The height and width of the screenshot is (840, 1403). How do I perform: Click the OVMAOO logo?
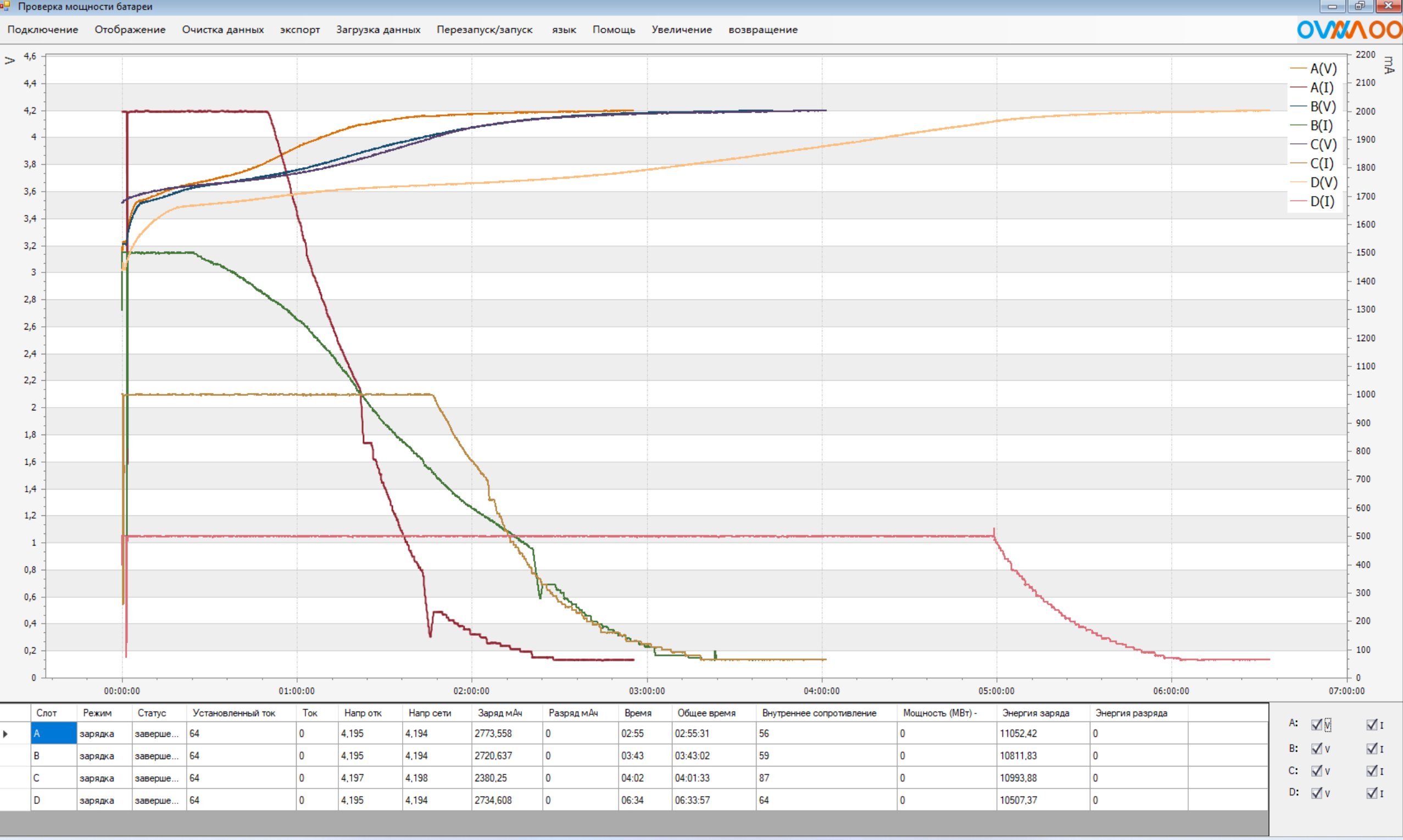click(1349, 30)
